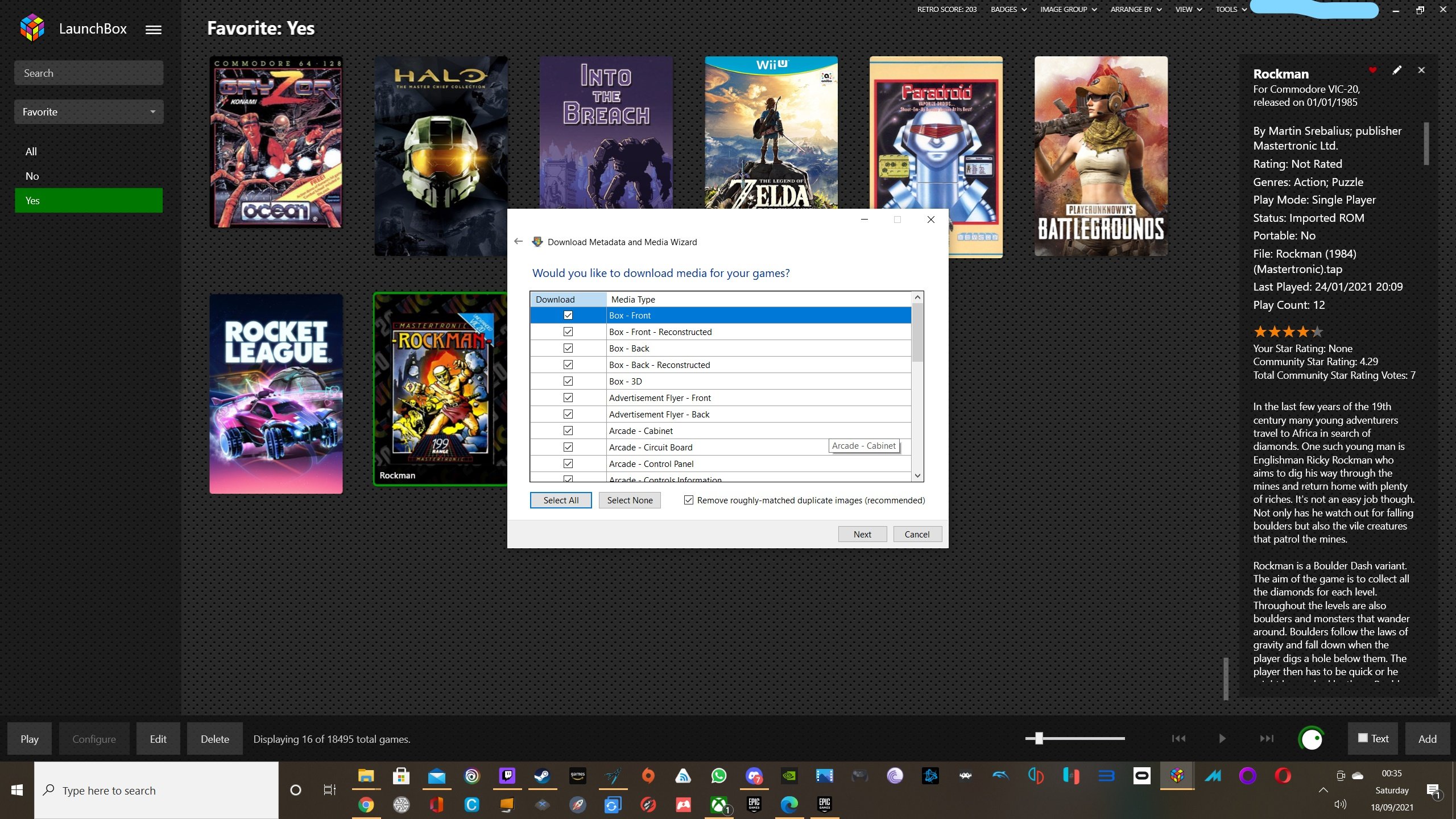The image size is (1456, 819).
Task: Toggle the favorite heart for Rockman
Action: (1372, 70)
